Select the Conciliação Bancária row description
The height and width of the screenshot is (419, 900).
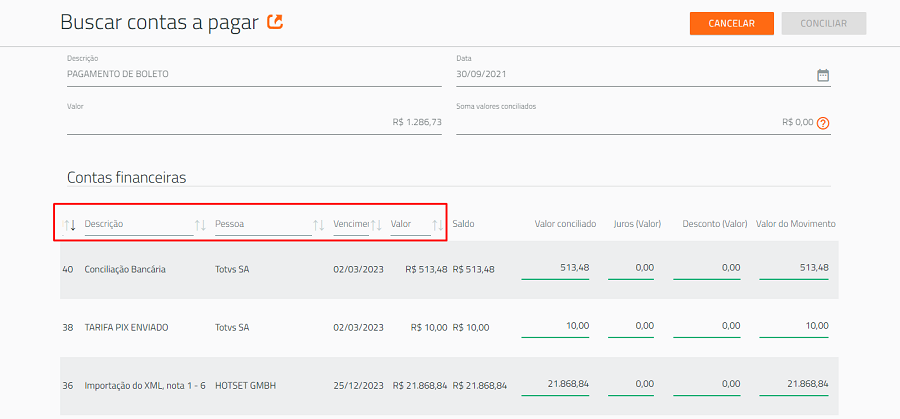[125, 270]
